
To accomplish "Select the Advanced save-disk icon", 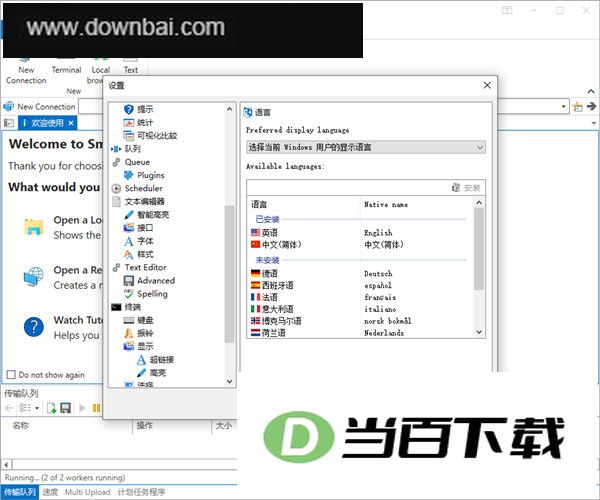I will click(128, 280).
